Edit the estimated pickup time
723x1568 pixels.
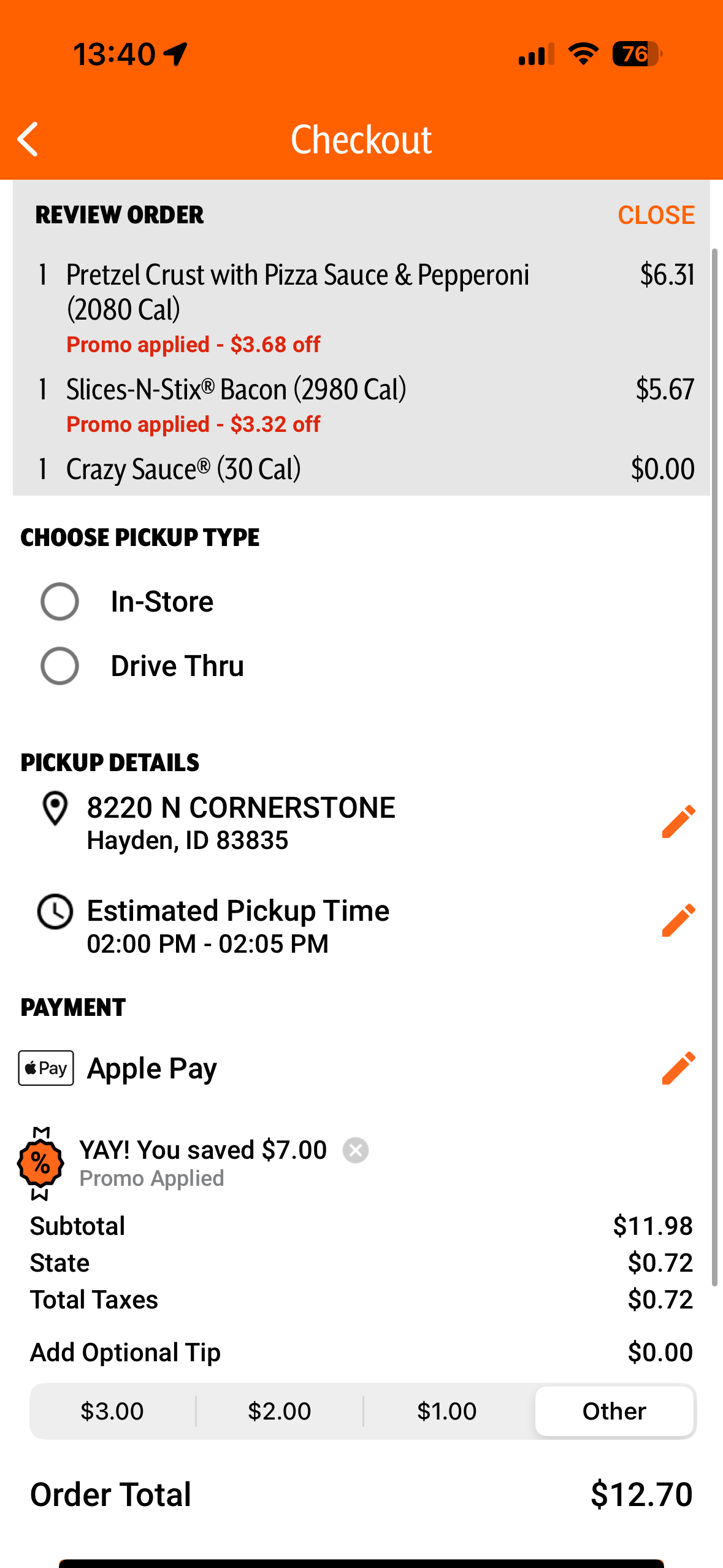[x=678, y=920]
